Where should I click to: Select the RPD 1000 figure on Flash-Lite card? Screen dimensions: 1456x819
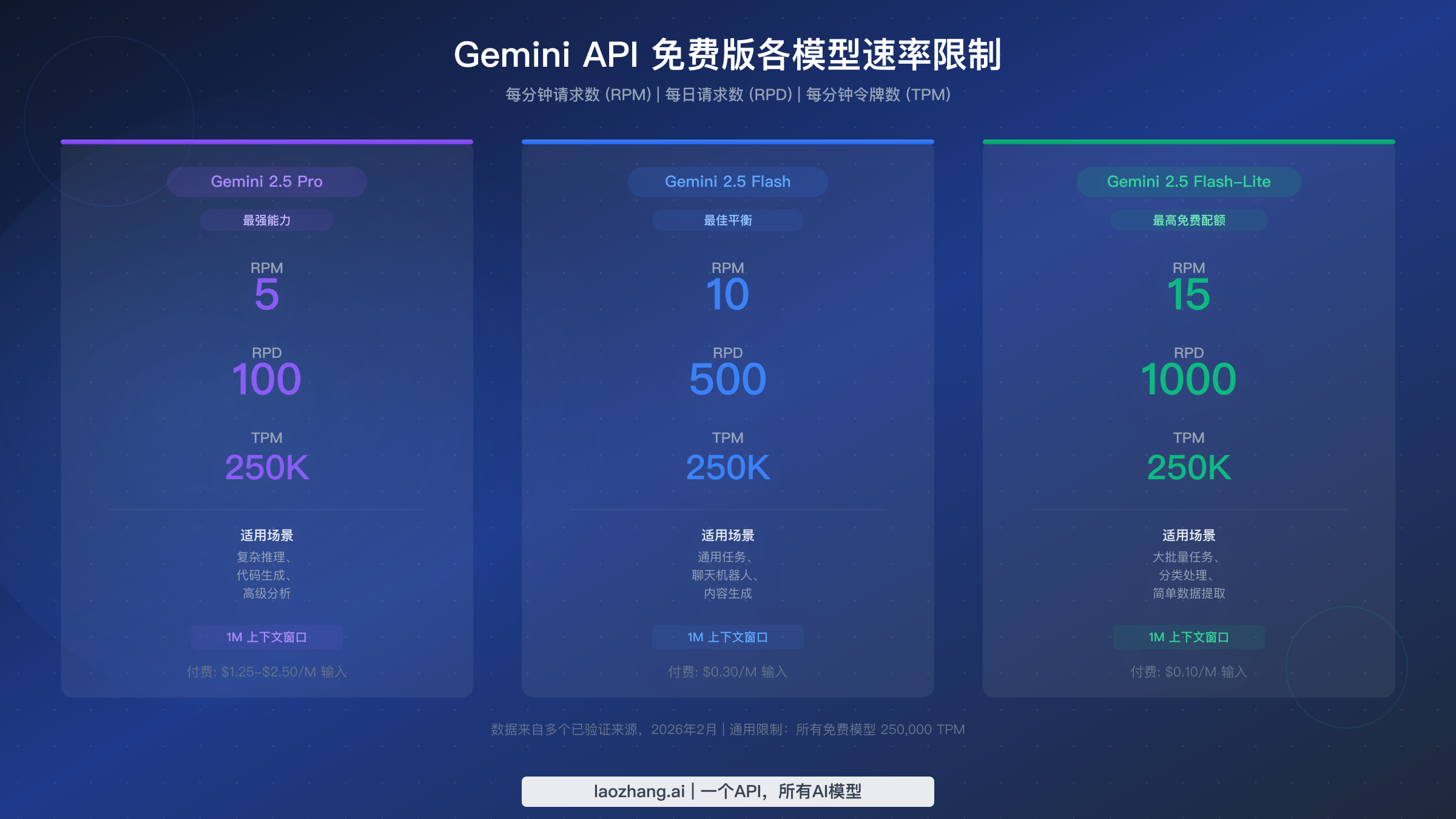click(x=1188, y=379)
